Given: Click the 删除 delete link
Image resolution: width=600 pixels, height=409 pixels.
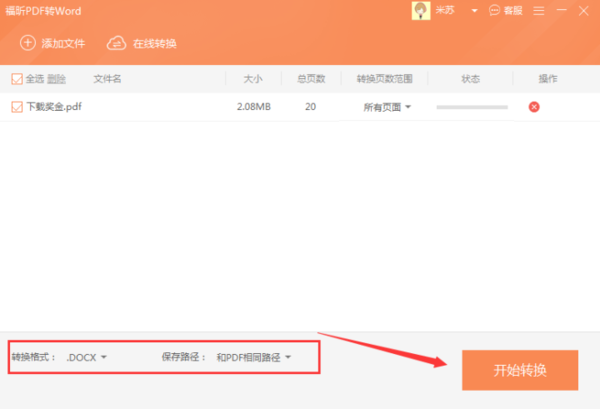Looking at the screenshot, I should (x=56, y=79).
